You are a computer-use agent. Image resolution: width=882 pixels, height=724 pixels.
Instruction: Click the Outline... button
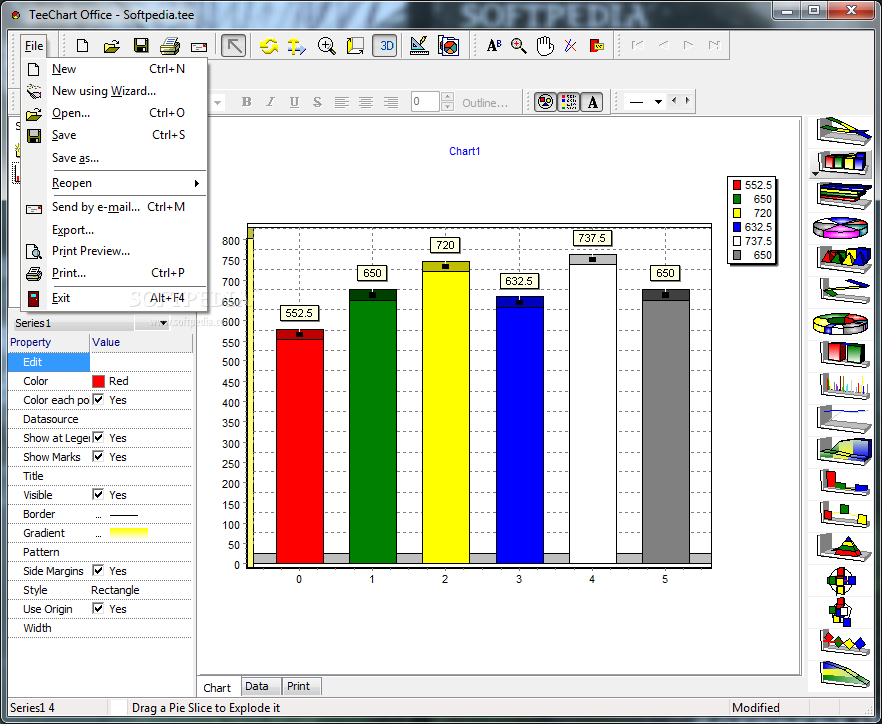(x=485, y=103)
